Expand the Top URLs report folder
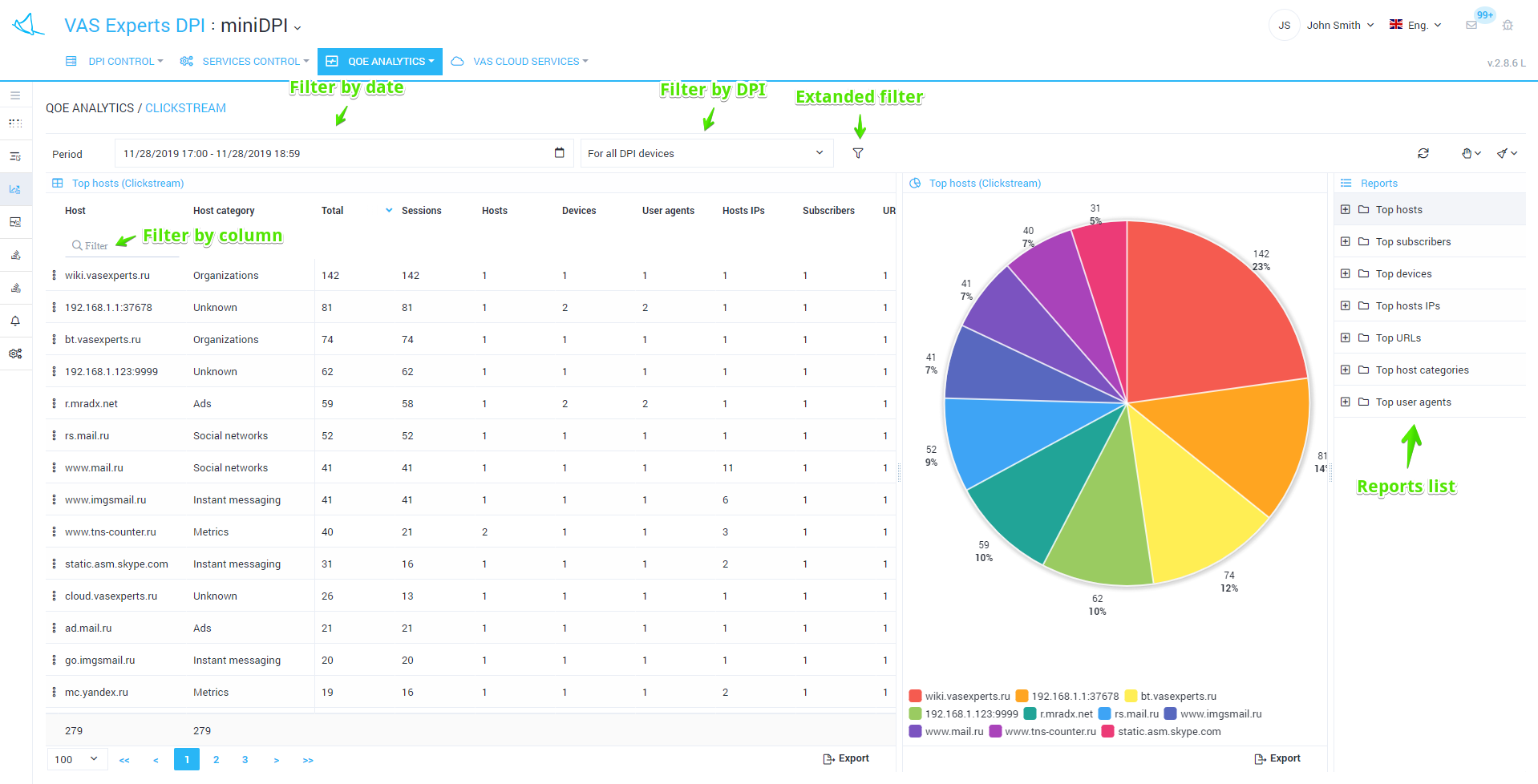The image size is (1538, 784). (x=1345, y=337)
